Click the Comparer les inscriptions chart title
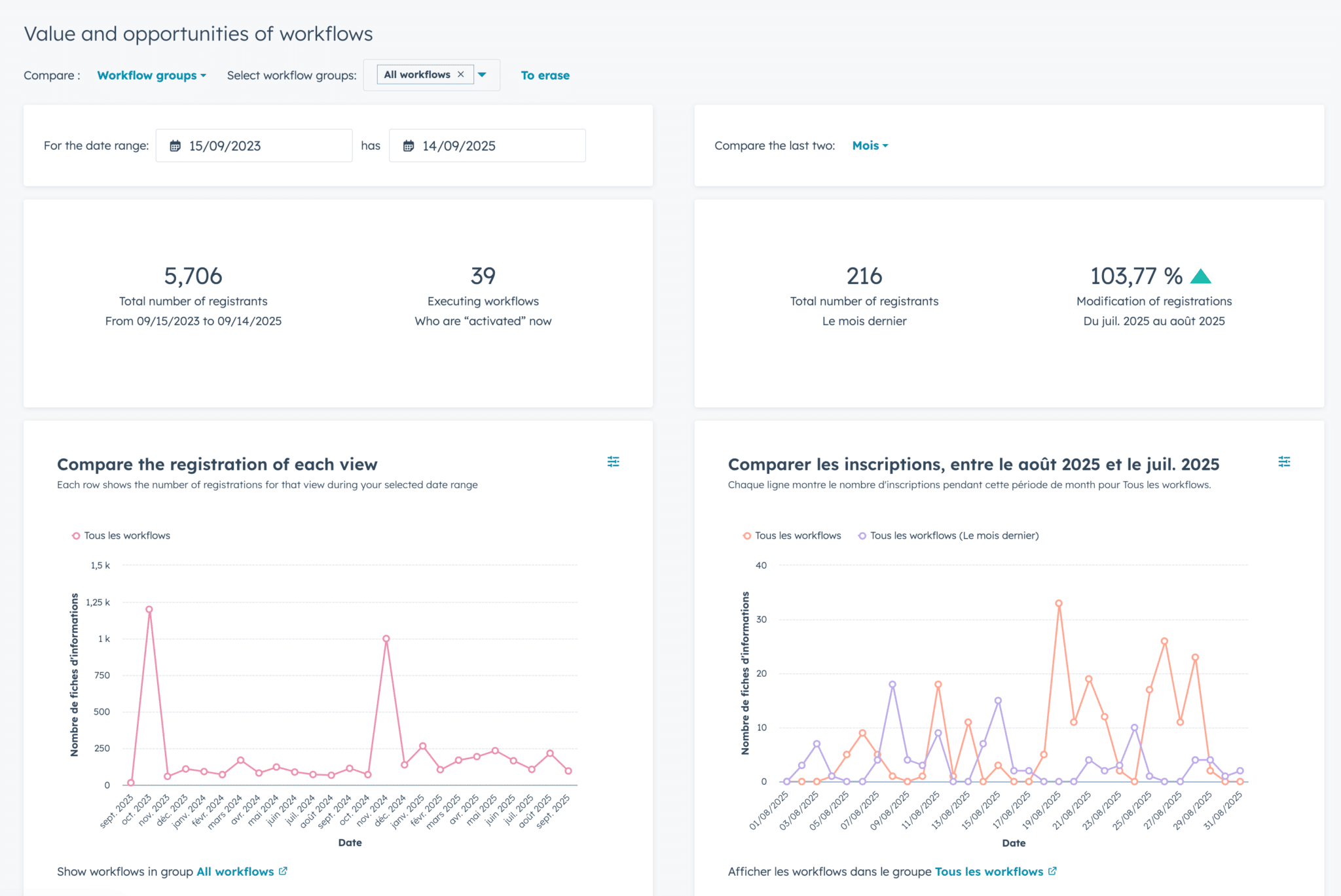 (974, 464)
